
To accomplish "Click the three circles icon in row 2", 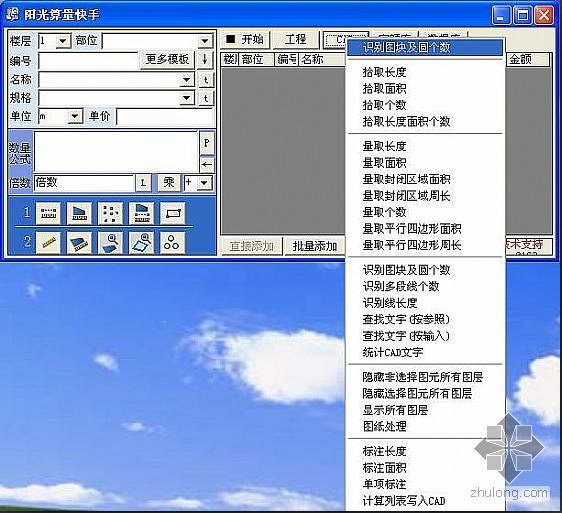I will [x=173, y=243].
